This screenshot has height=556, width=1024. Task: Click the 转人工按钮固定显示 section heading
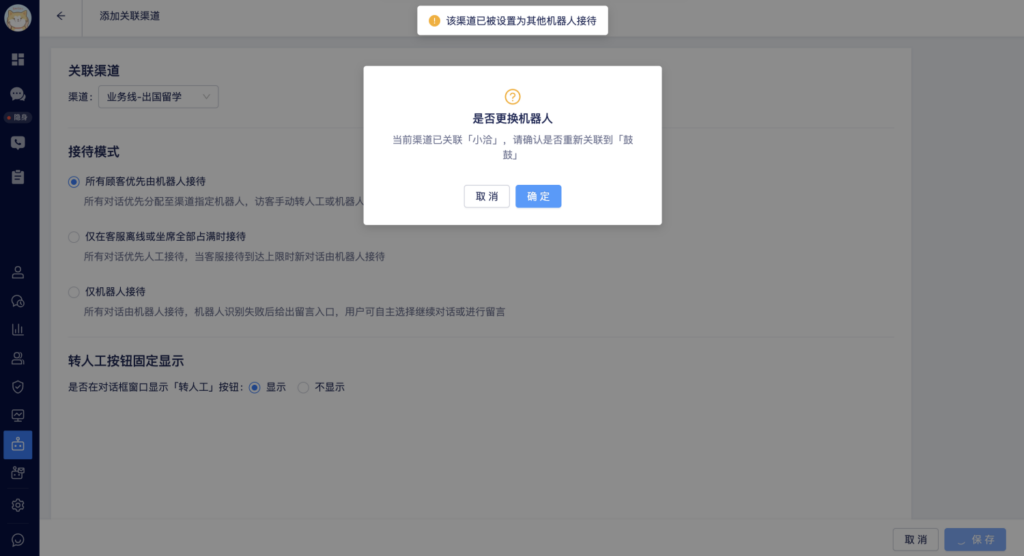[126, 361]
